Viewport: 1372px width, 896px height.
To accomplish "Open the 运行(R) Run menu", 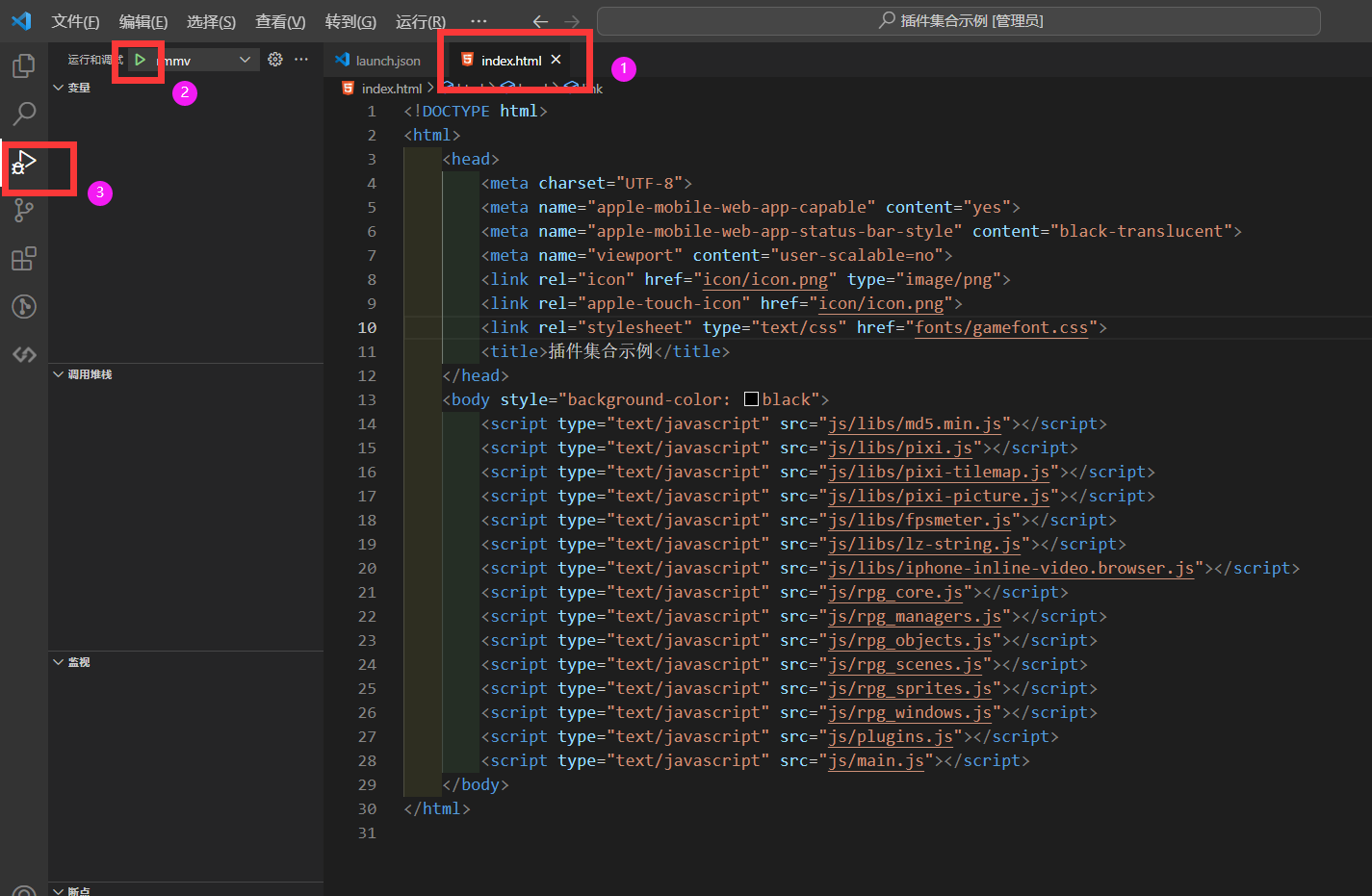I will click(420, 21).
